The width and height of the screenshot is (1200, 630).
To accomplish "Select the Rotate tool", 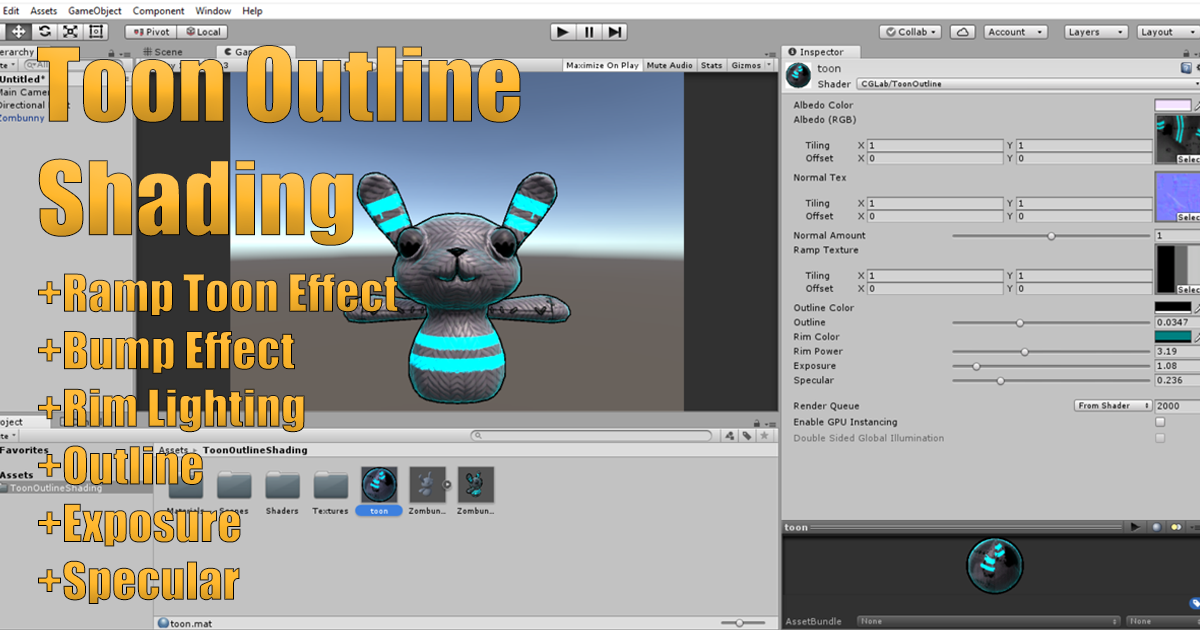I will (43, 31).
